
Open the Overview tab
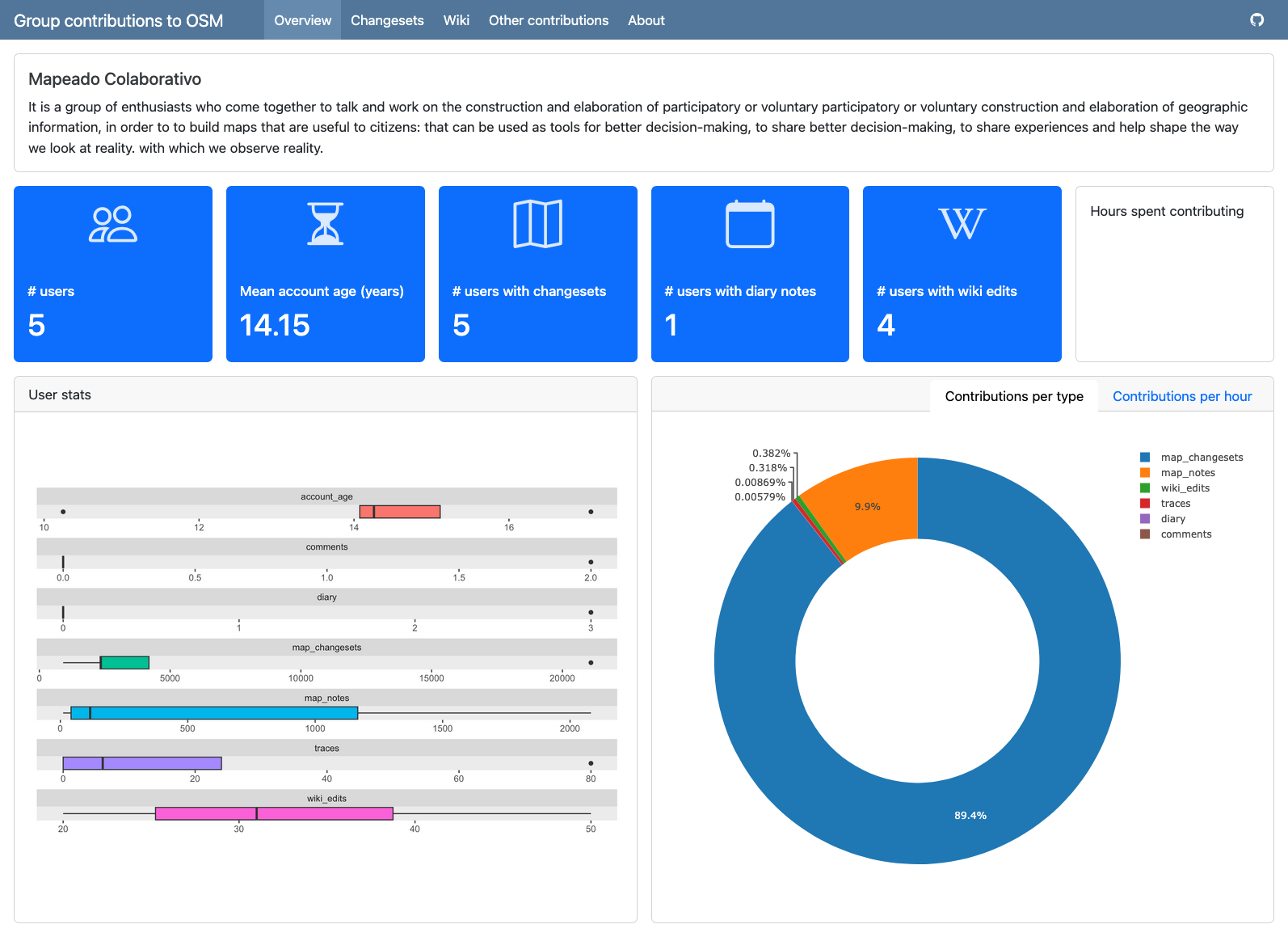303,20
